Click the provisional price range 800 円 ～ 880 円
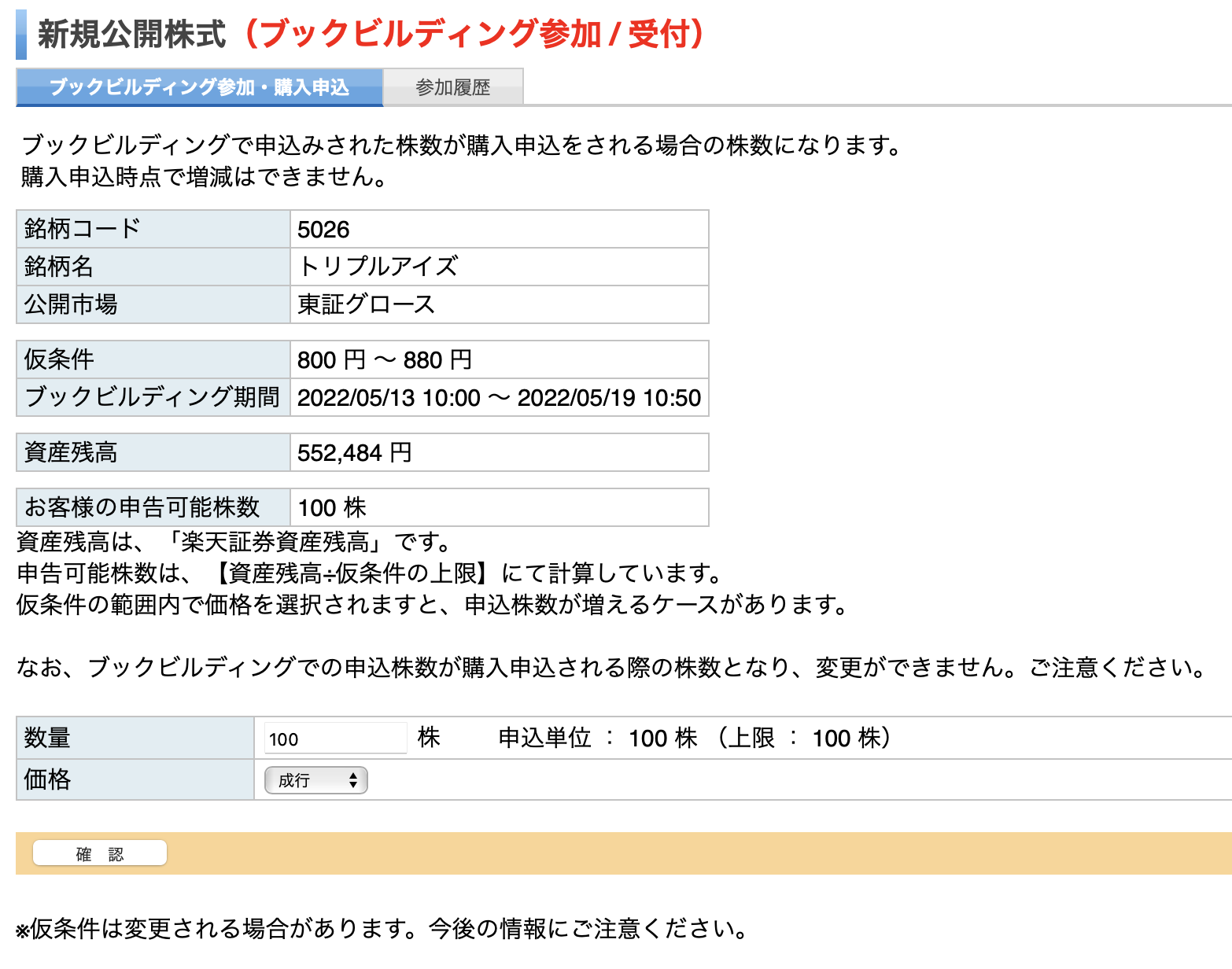1232x969 pixels. 385,359
